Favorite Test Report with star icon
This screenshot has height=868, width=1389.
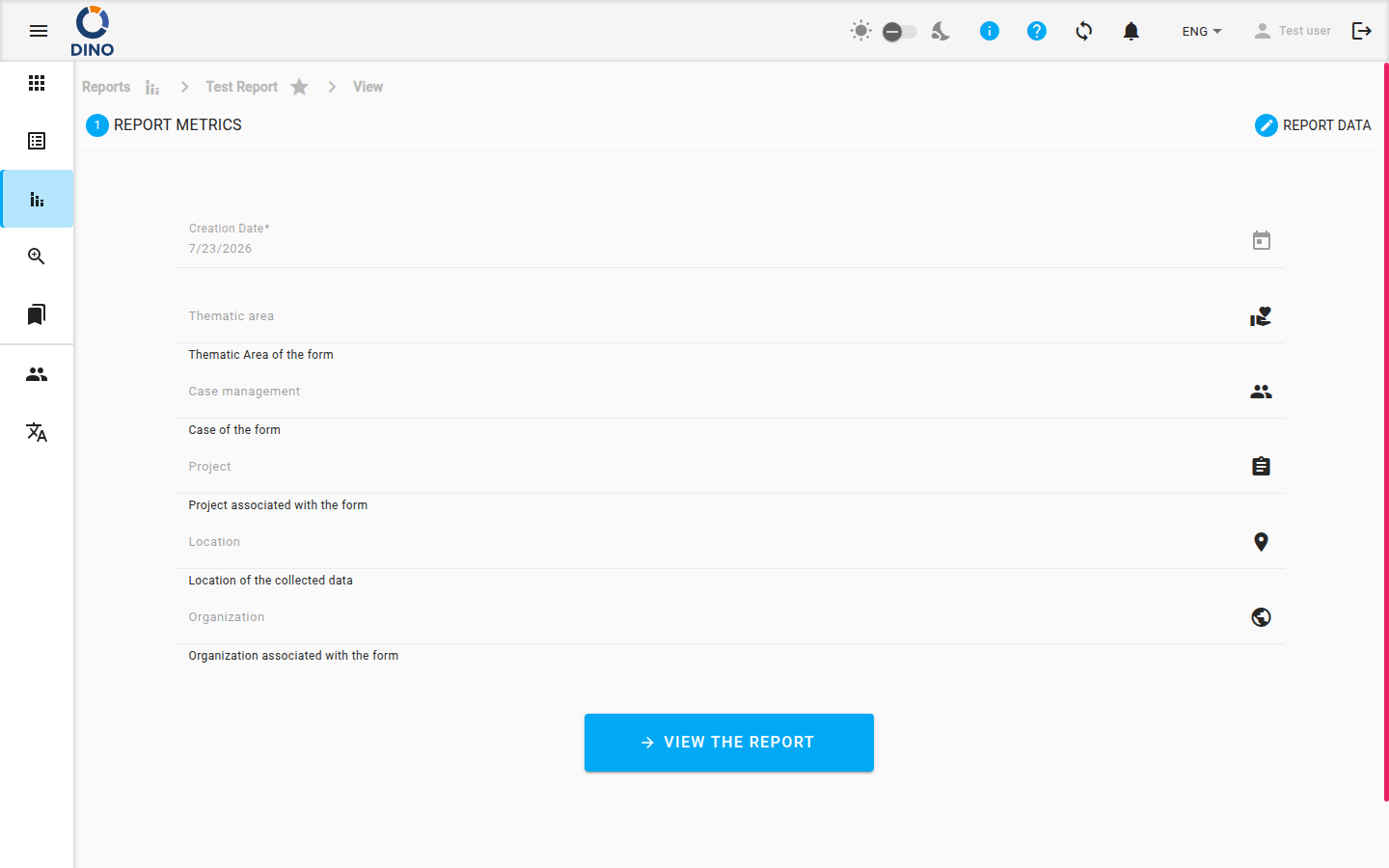(299, 87)
